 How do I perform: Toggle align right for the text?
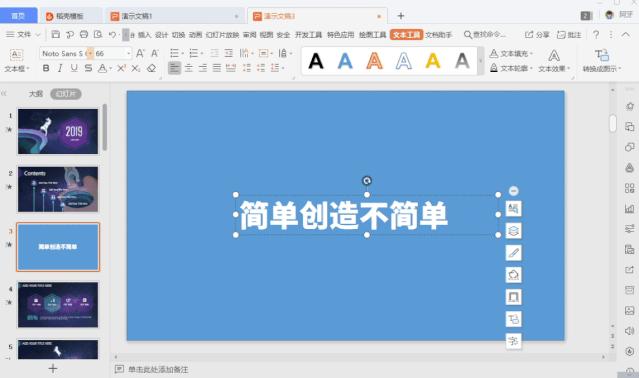[203, 68]
